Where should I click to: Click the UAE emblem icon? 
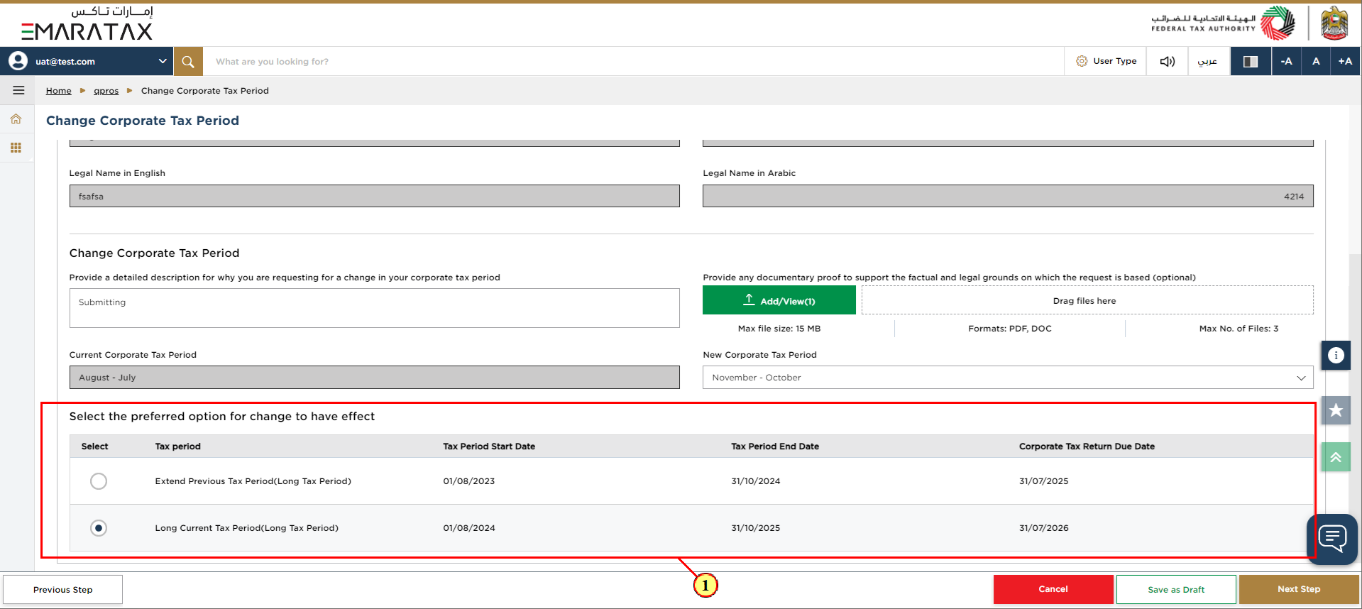(1335, 23)
